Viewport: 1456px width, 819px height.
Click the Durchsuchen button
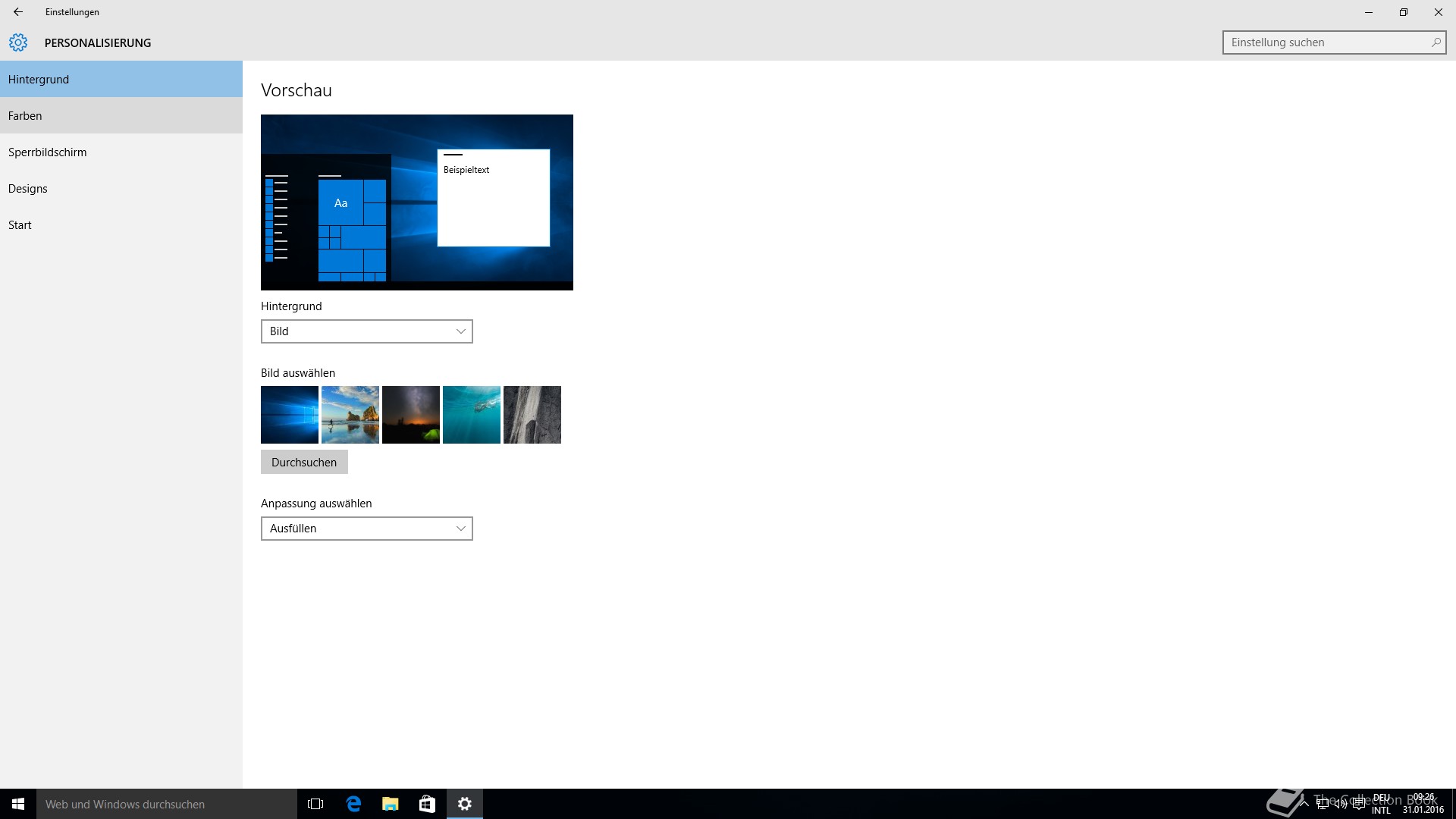(304, 462)
